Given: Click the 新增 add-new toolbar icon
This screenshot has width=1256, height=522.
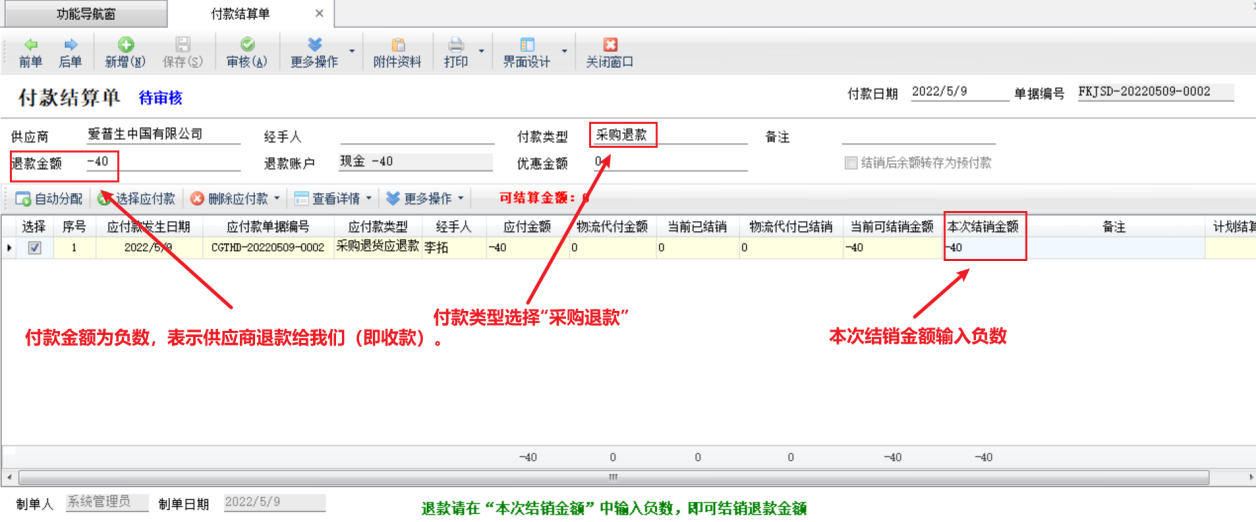Looking at the screenshot, I should 125,52.
